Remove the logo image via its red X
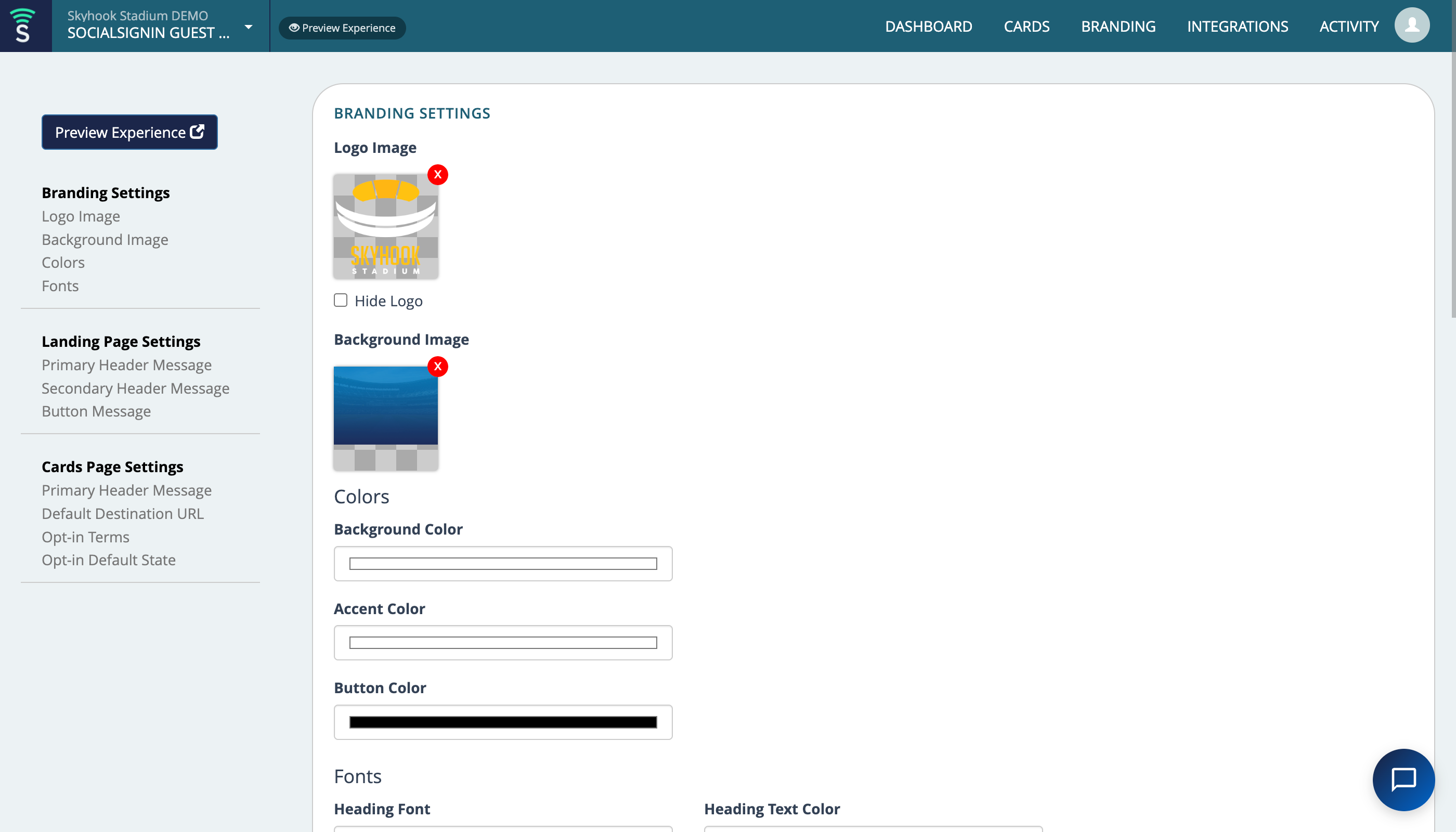 click(x=438, y=175)
